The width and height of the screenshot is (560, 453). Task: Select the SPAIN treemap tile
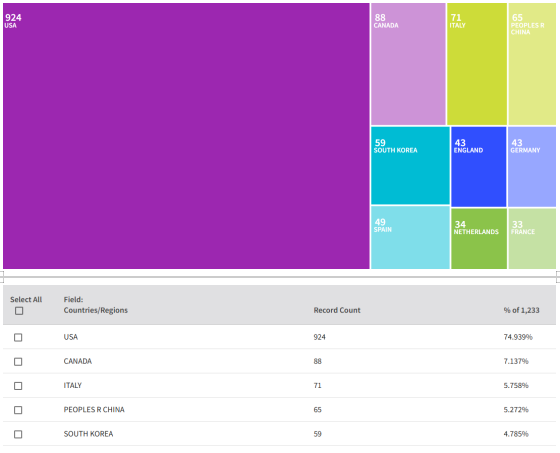pyautogui.click(x=410, y=238)
